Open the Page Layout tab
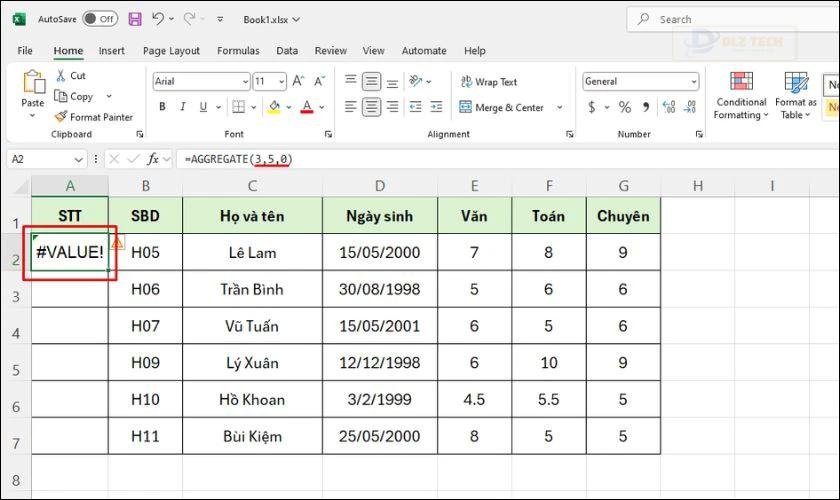Viewport: 840px width, 500px height. [x=171, y=50]
